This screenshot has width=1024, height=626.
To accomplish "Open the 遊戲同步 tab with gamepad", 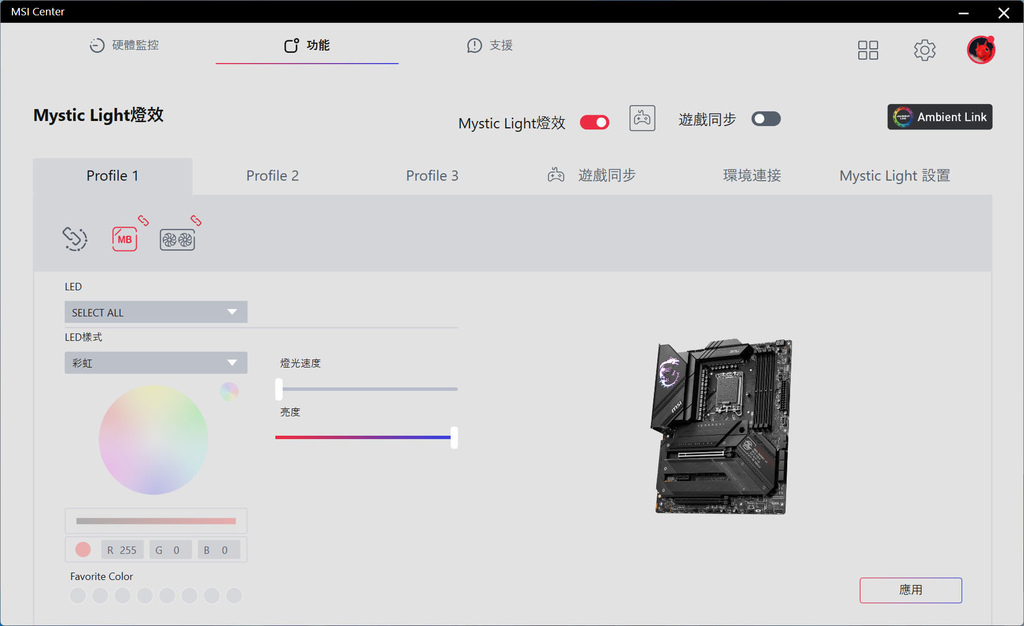I will pos(592,176).
